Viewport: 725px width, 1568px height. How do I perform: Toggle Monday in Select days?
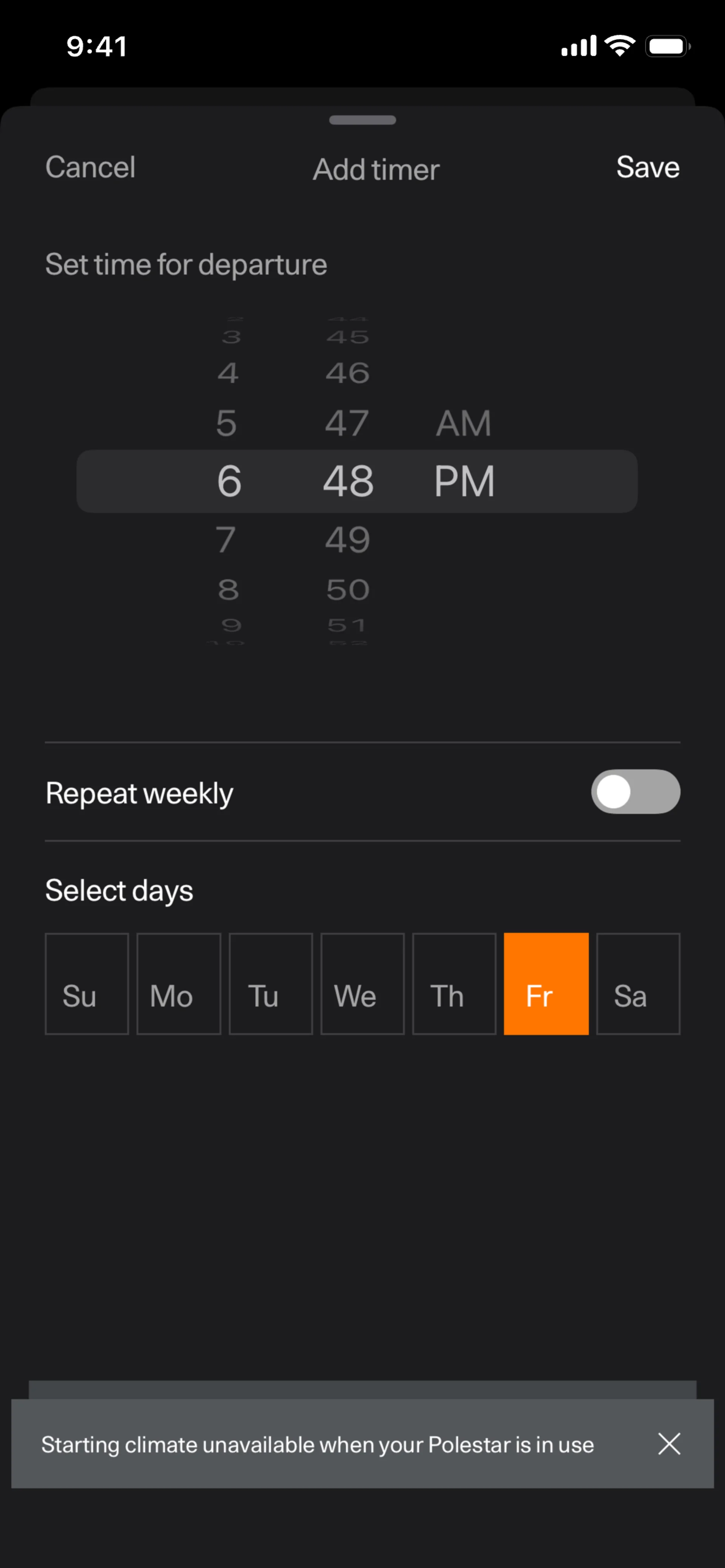pos(179,984)
